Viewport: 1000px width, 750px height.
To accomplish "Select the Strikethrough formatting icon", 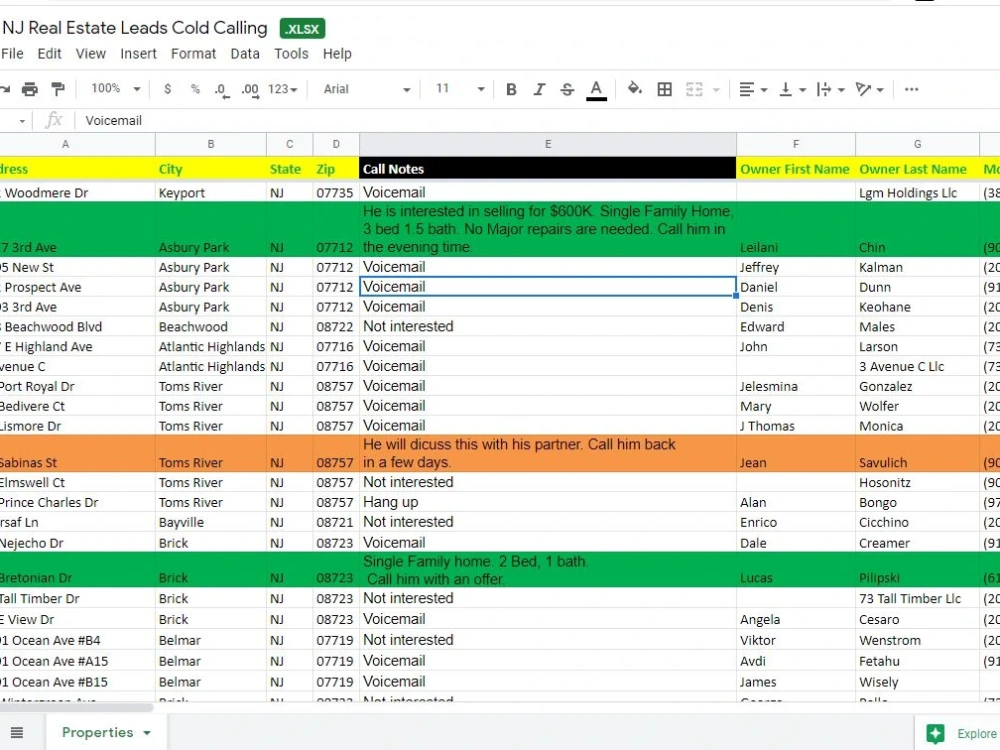I will (567, 89).
